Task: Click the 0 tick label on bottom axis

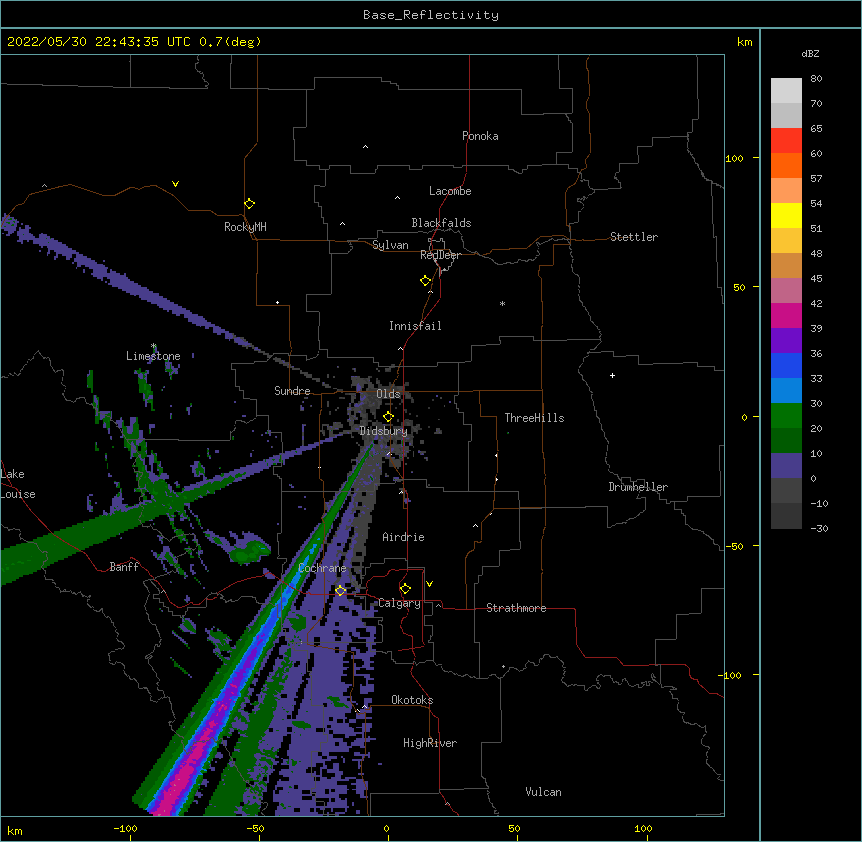Action: pyautogui.click(x=386, y=828)
